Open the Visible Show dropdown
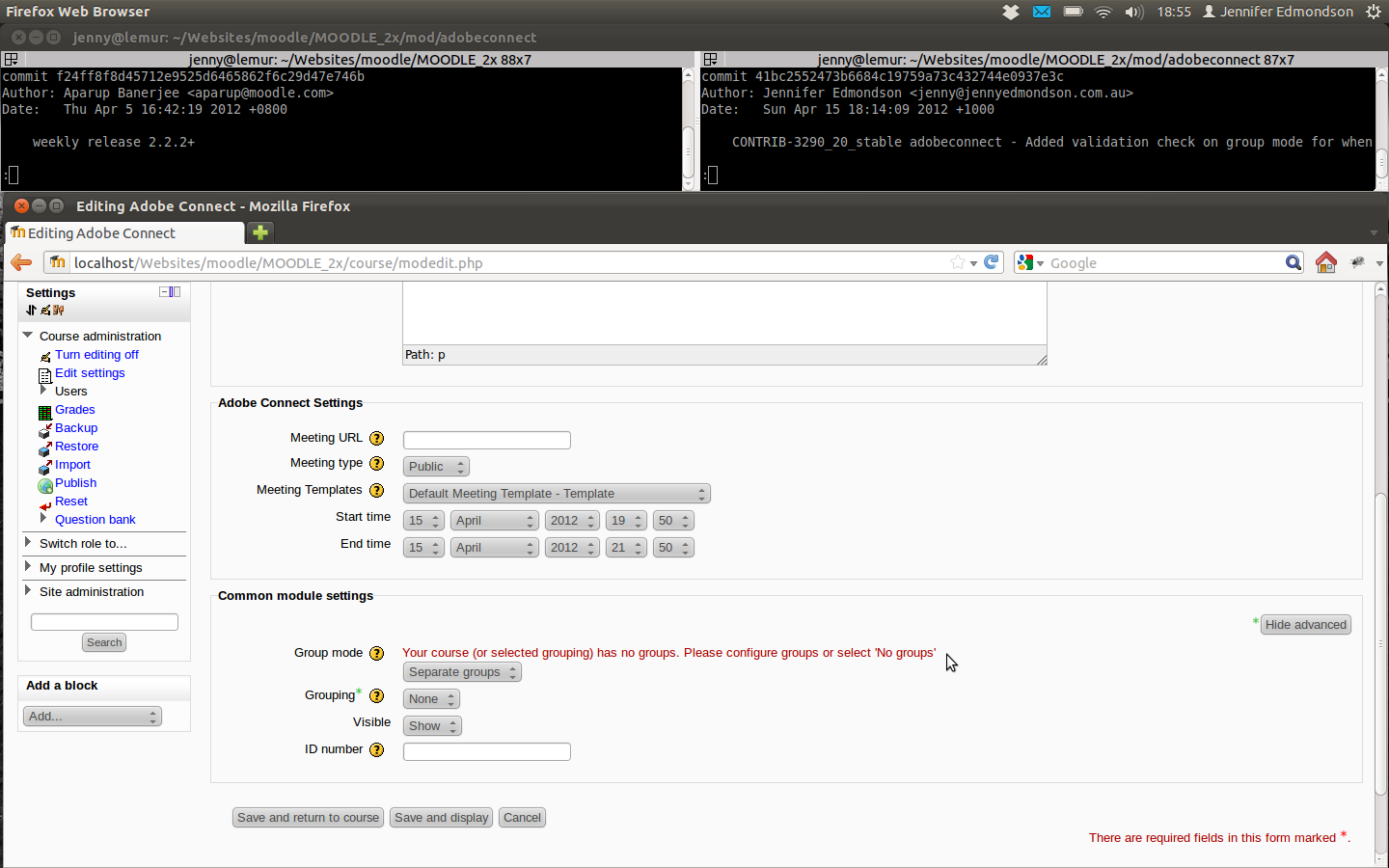This screenshot has width=1389, height=868. point(432,726)
